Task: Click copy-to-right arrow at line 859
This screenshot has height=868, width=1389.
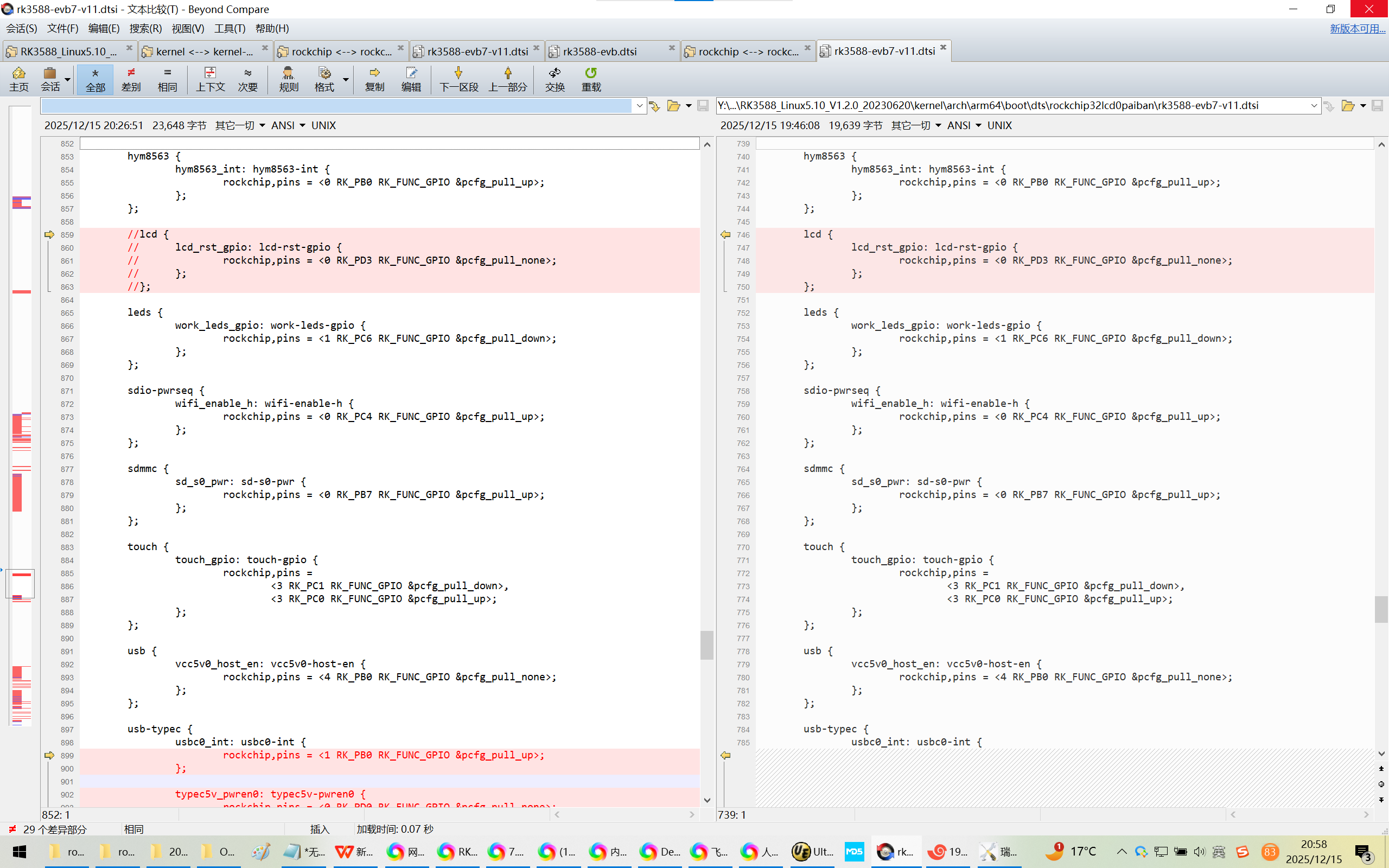Action: pyautogui.click(x=49, y=234)
